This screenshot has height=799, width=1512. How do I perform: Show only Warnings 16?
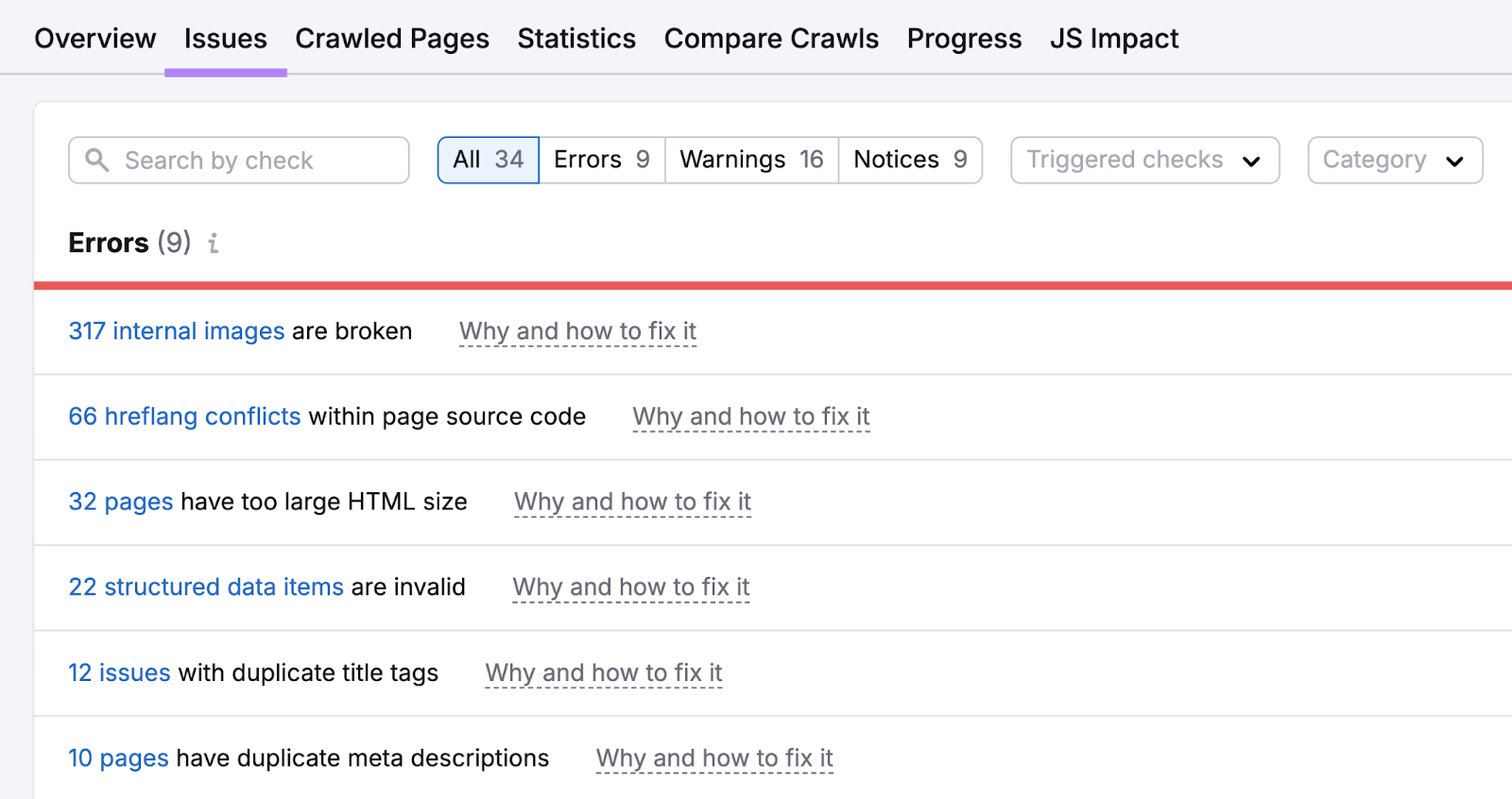[x=751, y=160]
